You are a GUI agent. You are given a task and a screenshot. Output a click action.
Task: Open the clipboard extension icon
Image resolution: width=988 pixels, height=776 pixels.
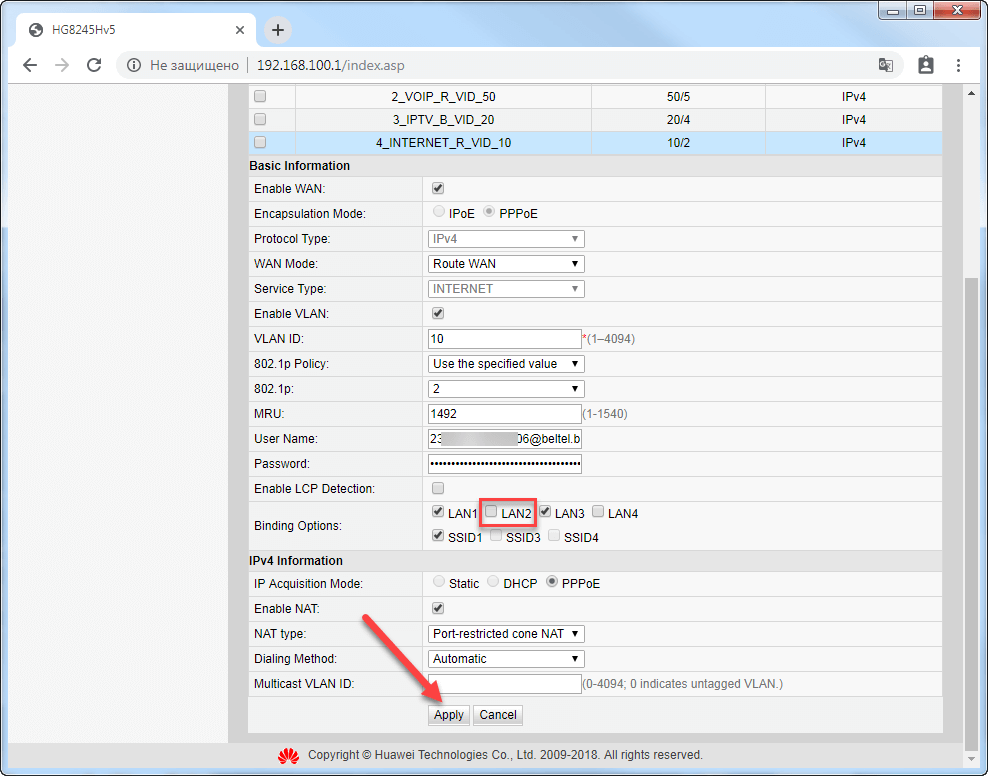925,65
